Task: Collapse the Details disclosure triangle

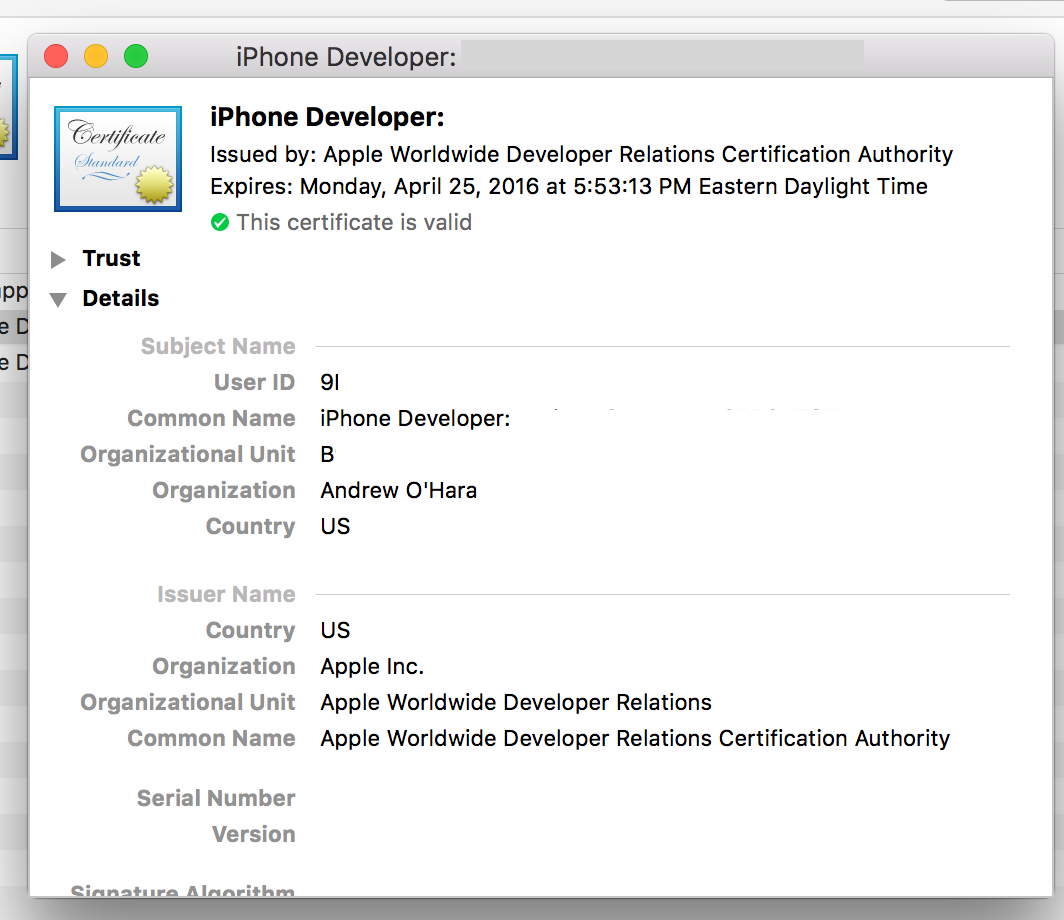Action: (x=58, y=299)
